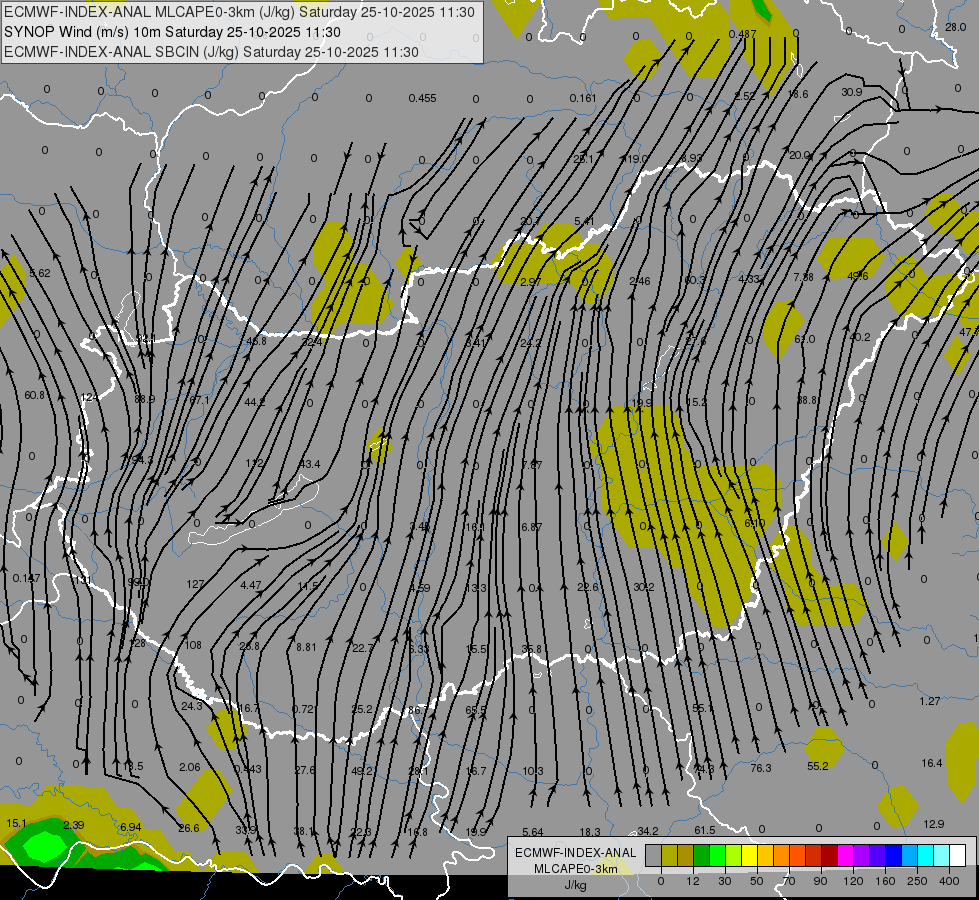Click the map value '76.3'
This screenshot has width=979, height=900.
[760, 768]
